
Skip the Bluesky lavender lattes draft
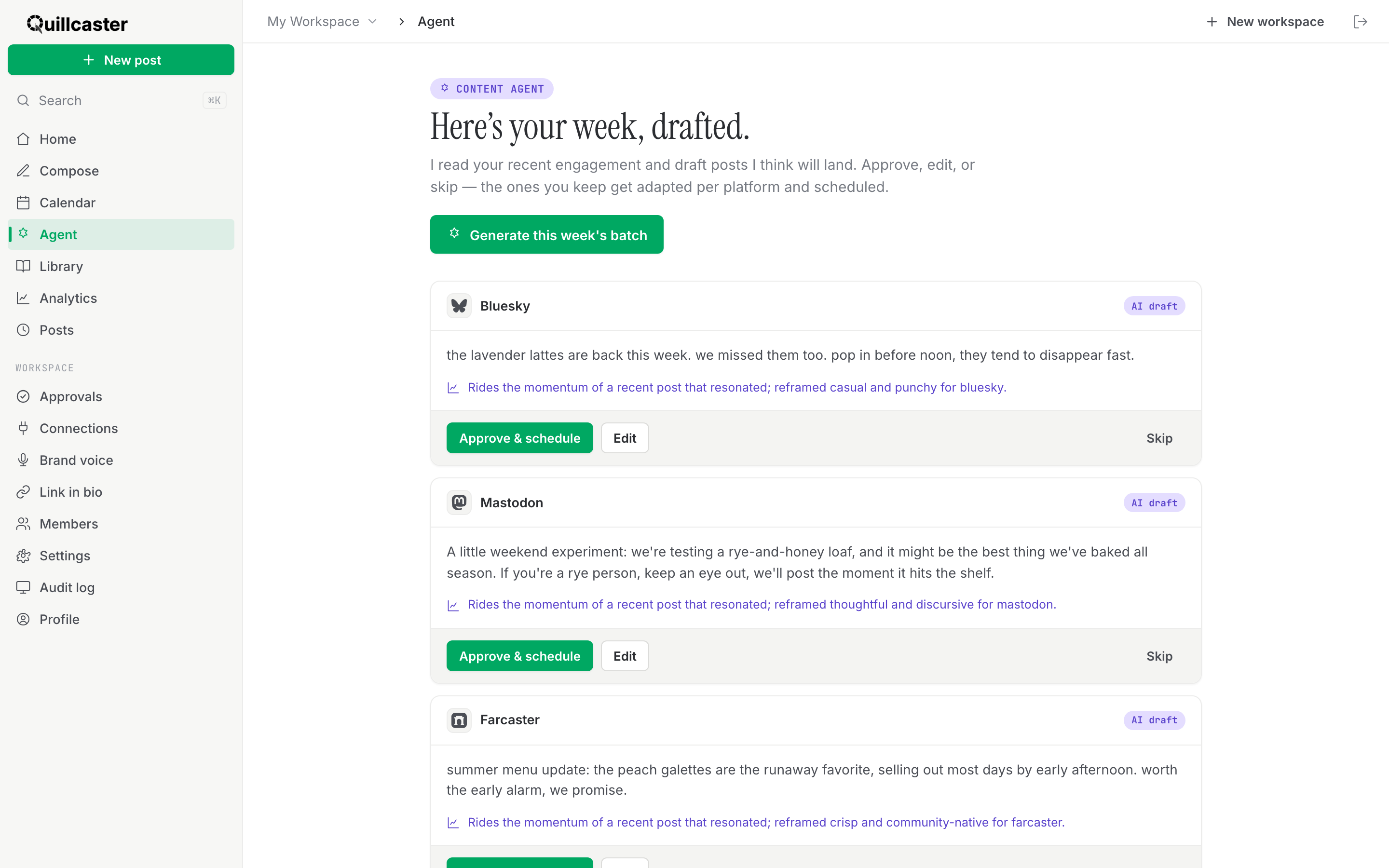(1159, 438)
